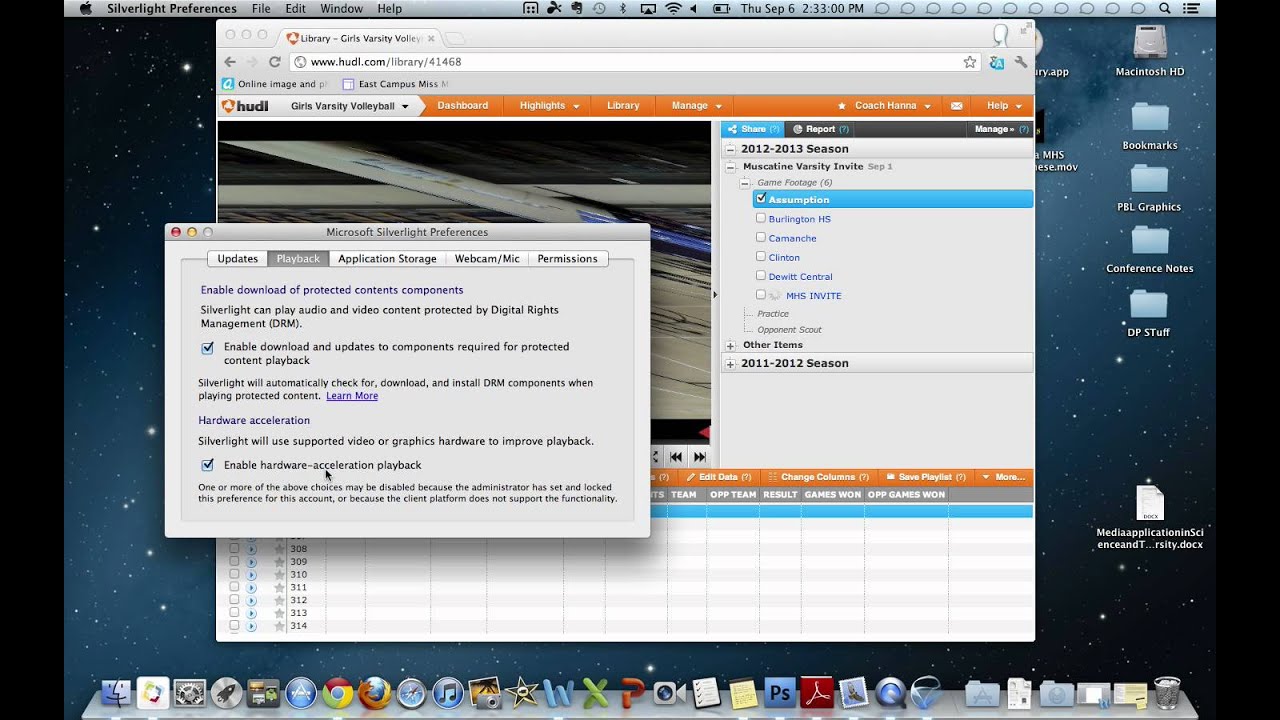
Task: Uncheck the Assumption game footage checkbox
Action: coord(761,199)
